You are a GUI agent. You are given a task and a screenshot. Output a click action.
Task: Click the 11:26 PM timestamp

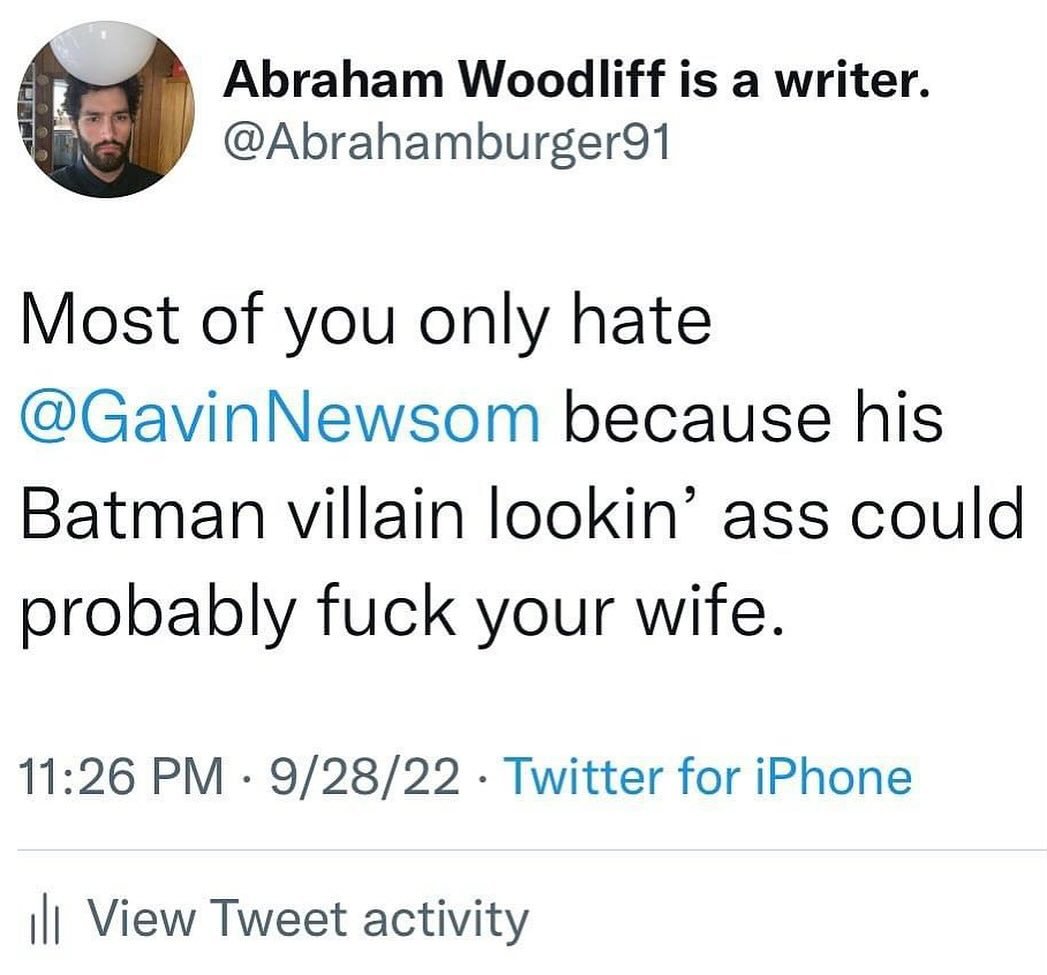click(x=120, y=777)
